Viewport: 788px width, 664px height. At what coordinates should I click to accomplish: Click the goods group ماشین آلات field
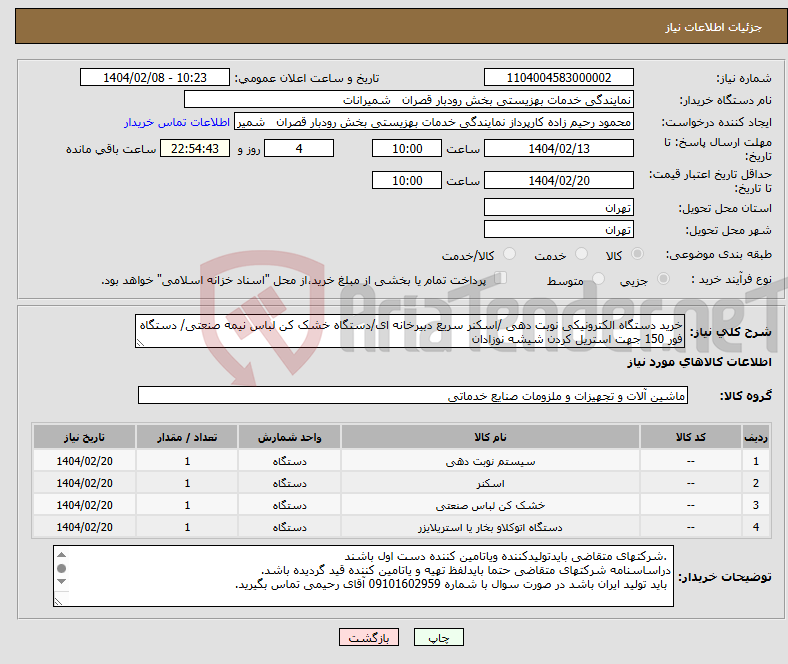point(413,396)
